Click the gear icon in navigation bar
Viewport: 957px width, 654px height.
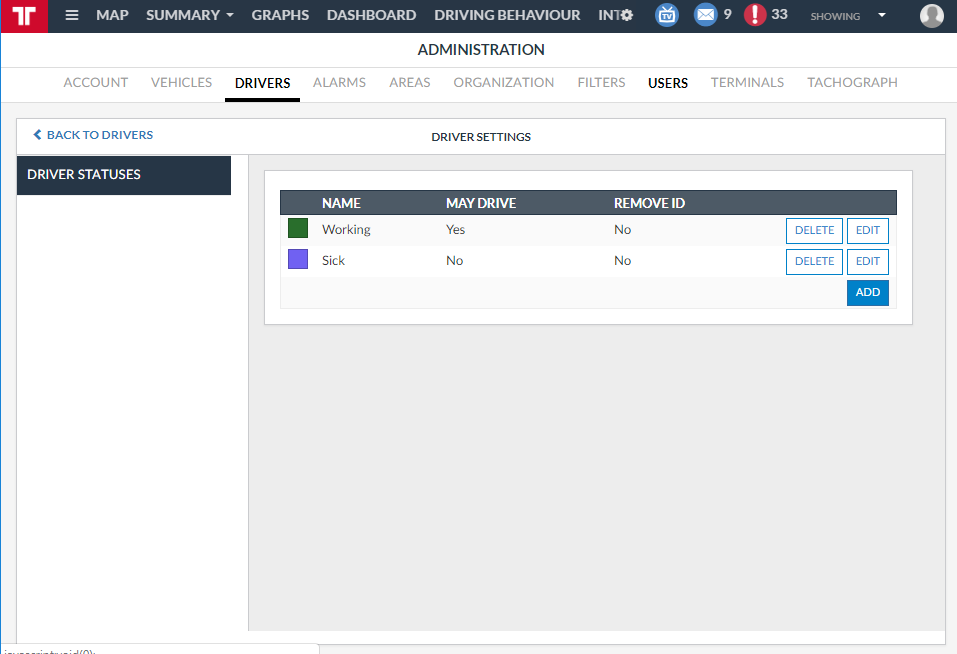point(627,16)
